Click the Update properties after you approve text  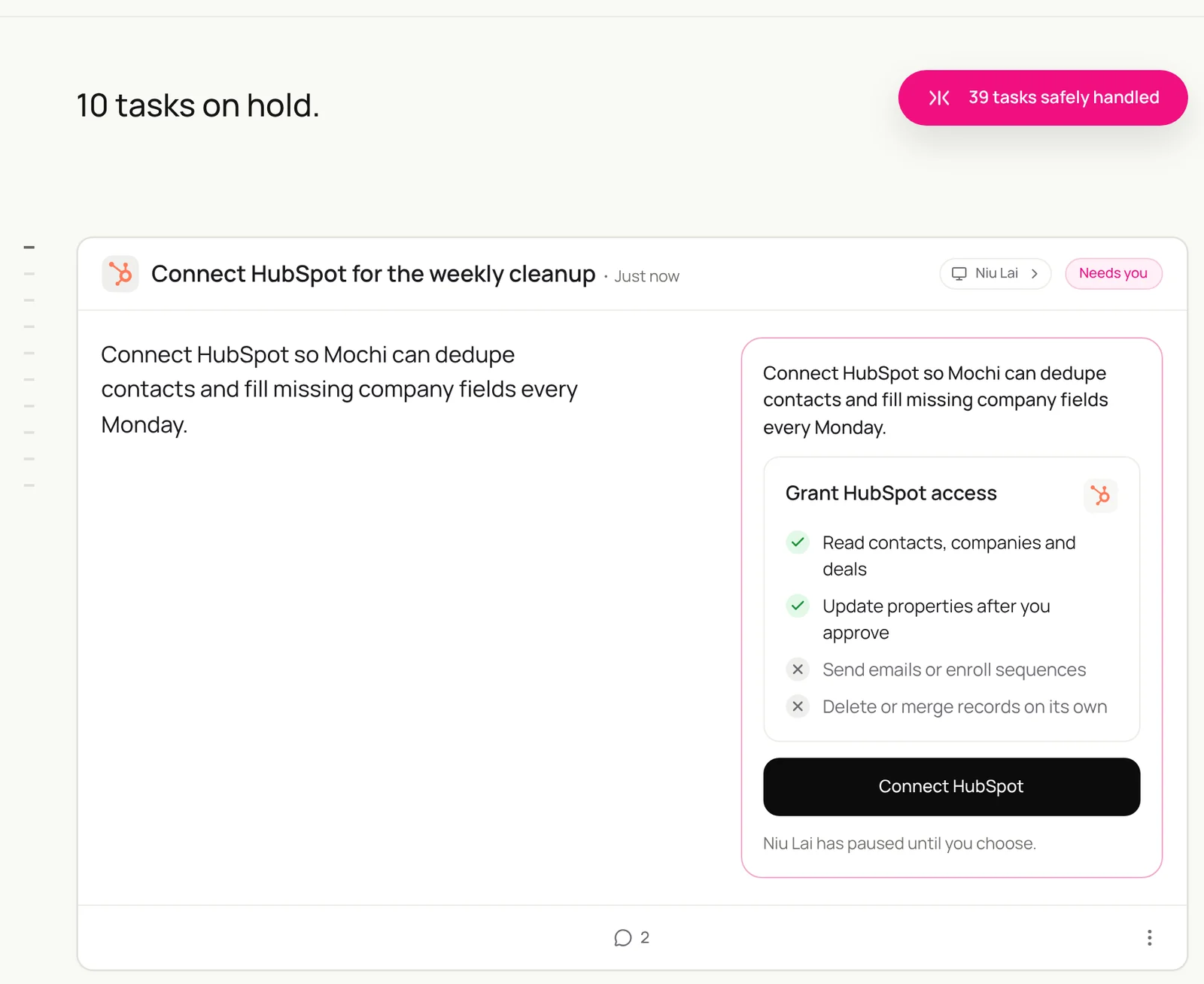(x=936, y=619)
